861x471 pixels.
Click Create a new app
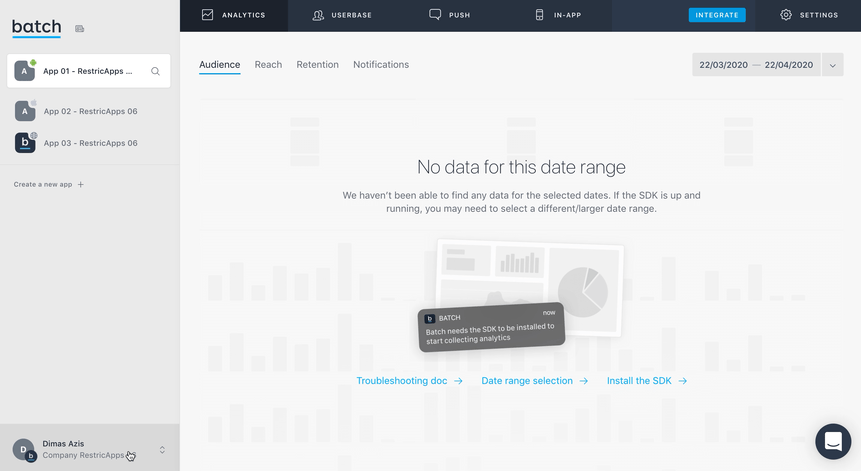tap(43, 184)
